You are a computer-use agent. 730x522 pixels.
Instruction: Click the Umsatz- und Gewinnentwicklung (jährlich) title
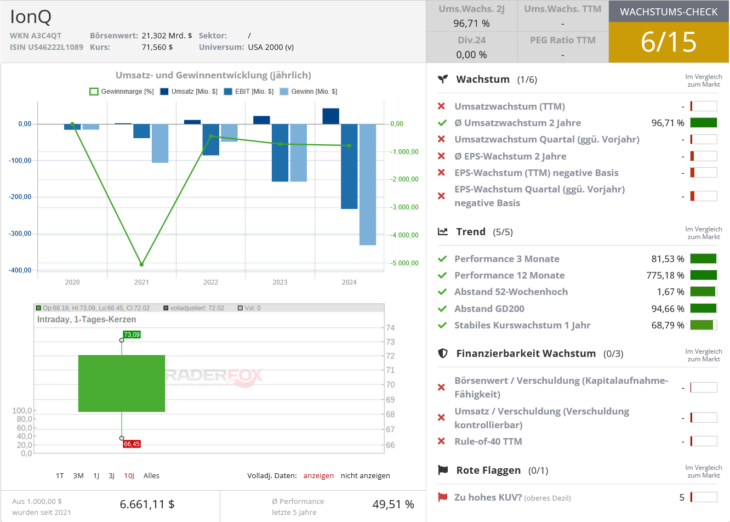[213, 75]
